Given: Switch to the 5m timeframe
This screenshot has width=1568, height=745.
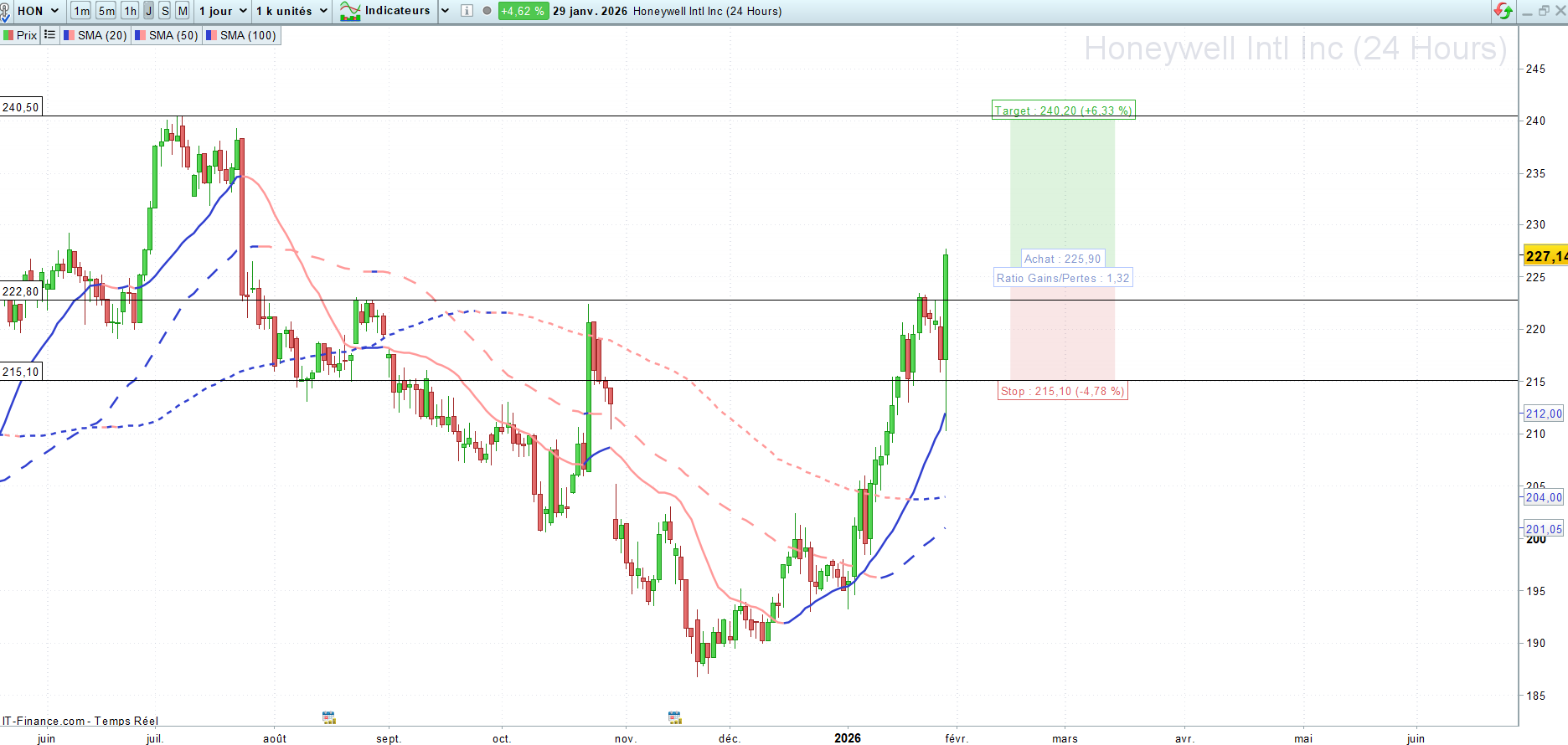Looking at the screenshot, I should 106,11.
